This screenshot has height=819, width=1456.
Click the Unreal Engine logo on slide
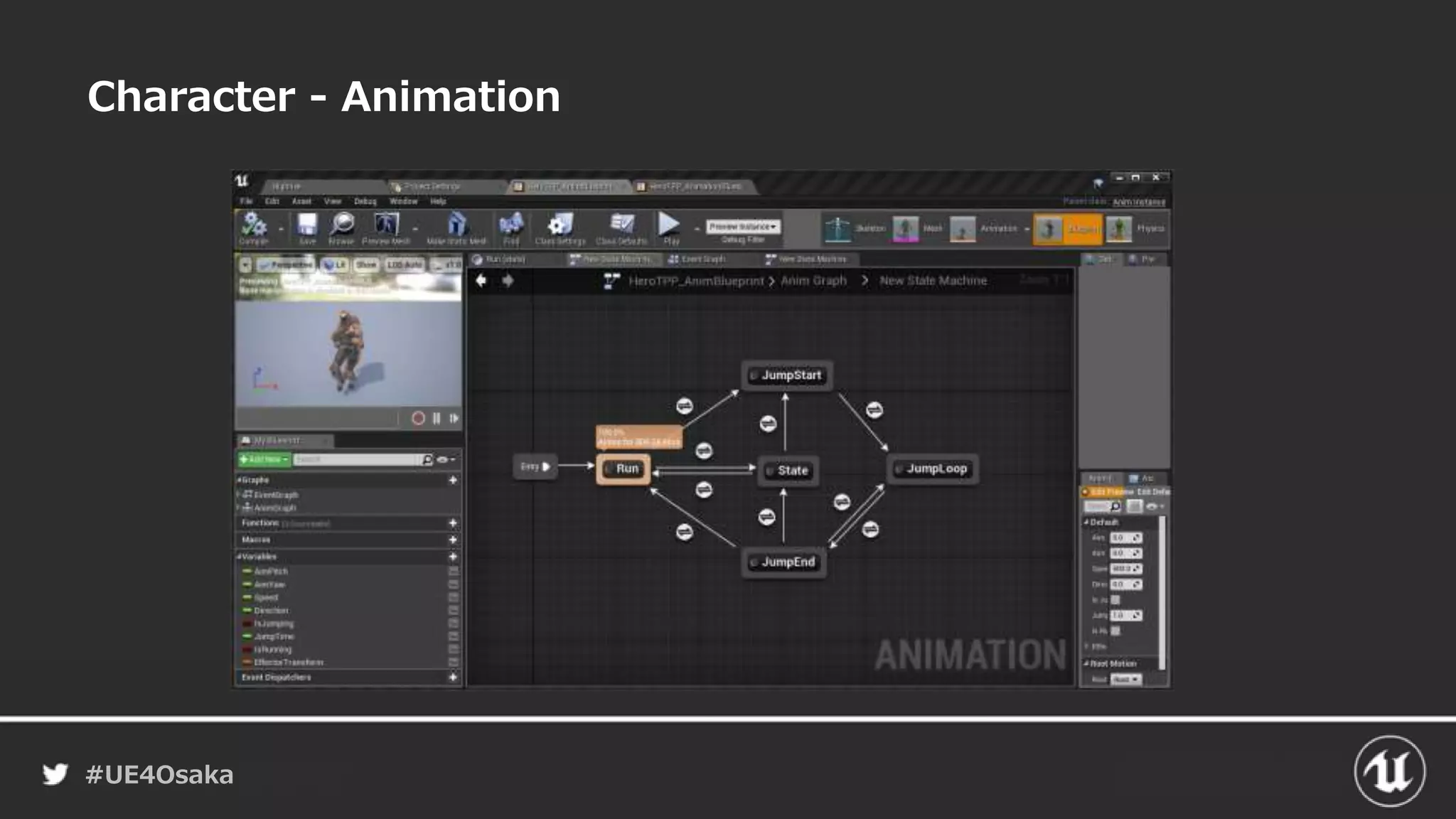pyautogui.click(x=1389, y=771)
